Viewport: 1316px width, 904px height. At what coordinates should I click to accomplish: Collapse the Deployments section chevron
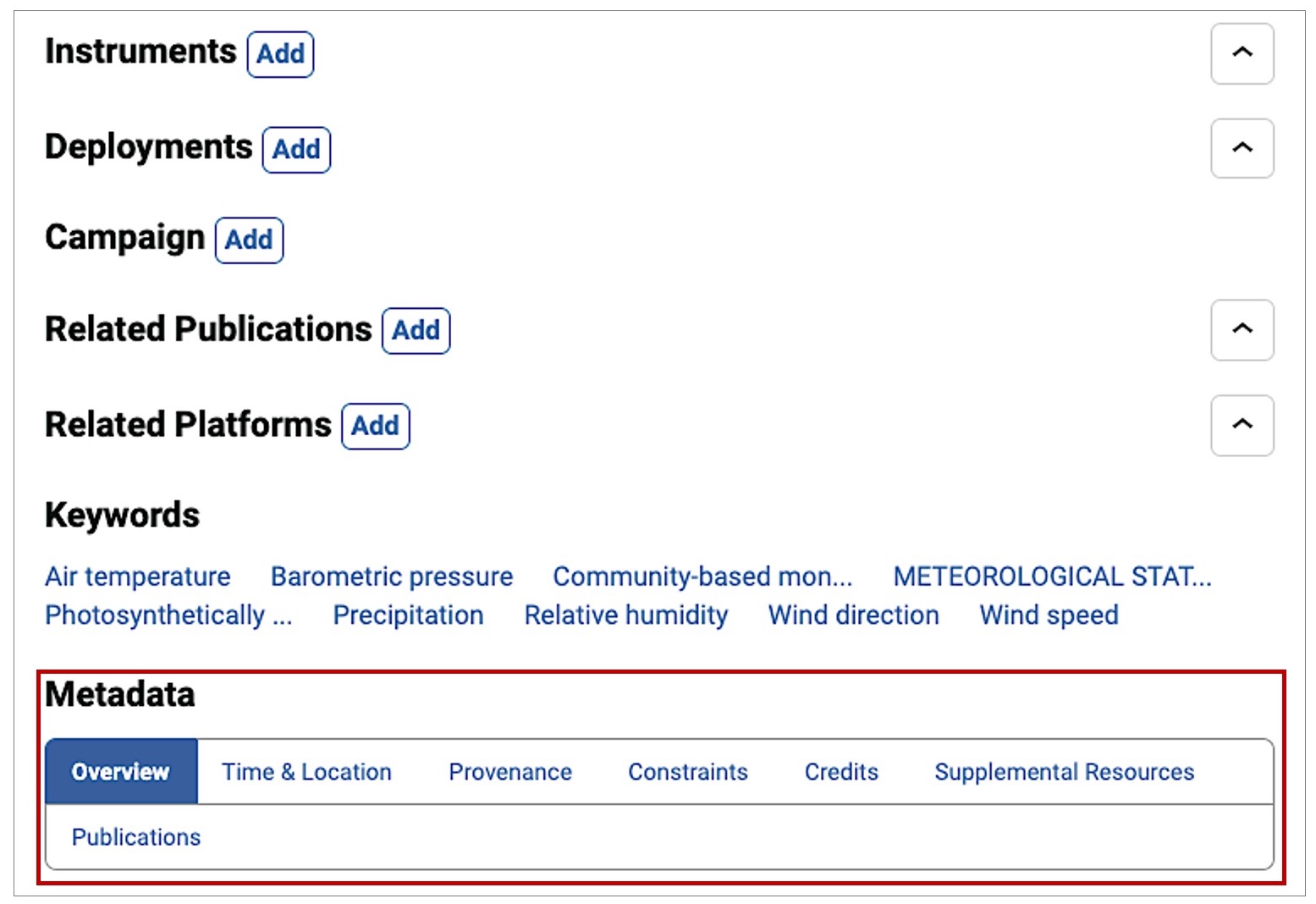pyautogui.click(x=1242, y=148)
